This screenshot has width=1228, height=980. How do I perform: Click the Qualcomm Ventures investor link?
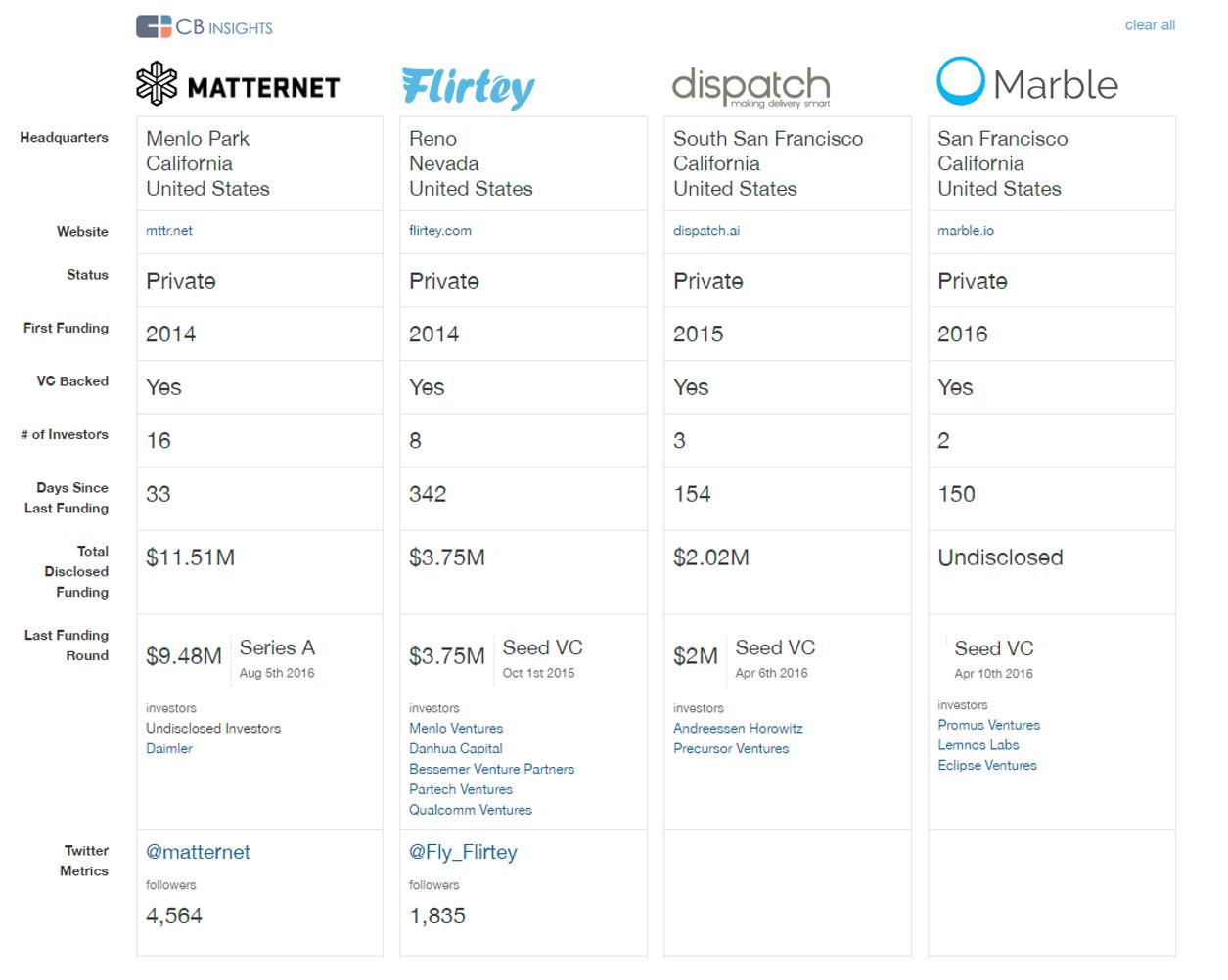tap(471, 810)
